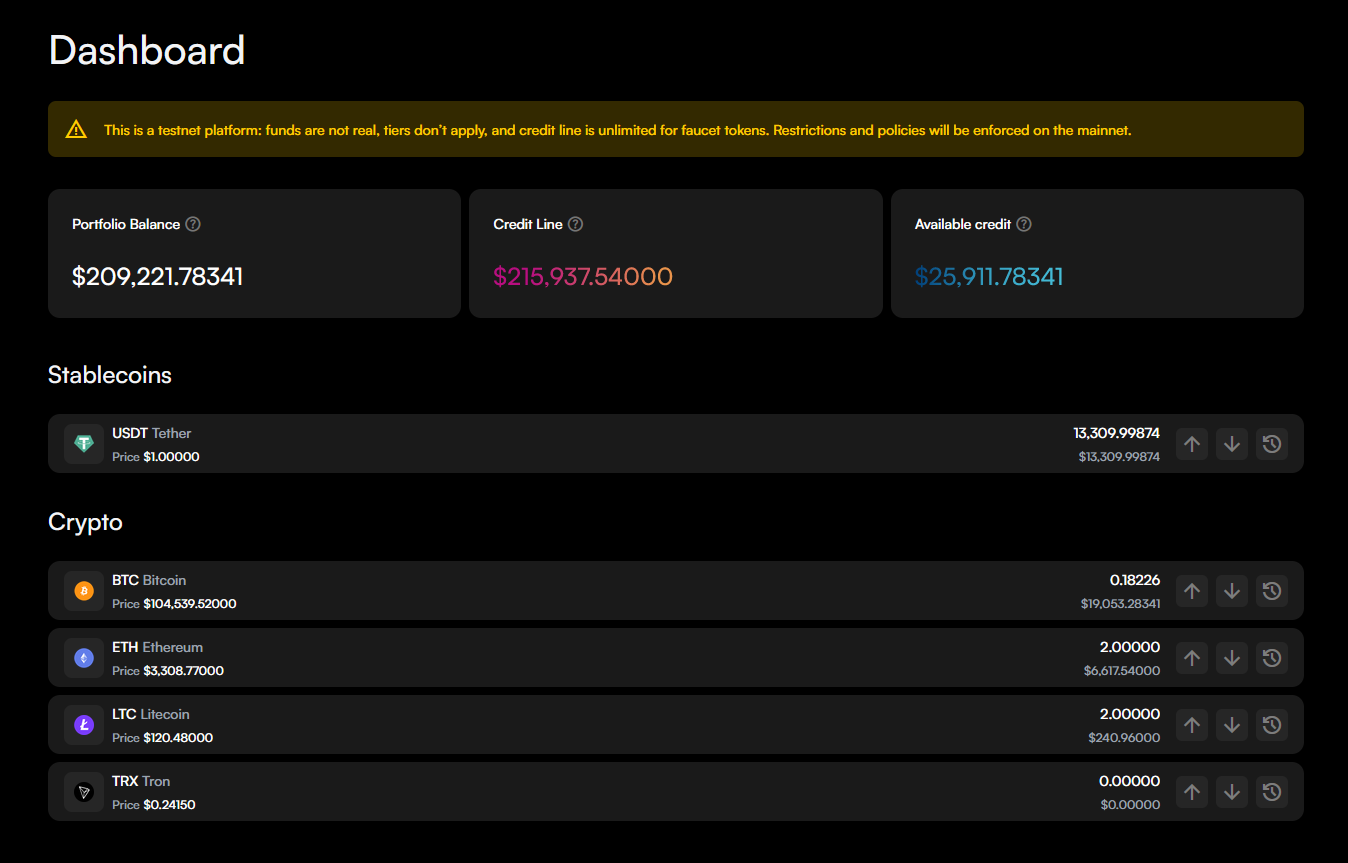Click the down arrow icon for USDT Tether
The height and width of the screenshot is (863, 1348).
click(1232, 444)
